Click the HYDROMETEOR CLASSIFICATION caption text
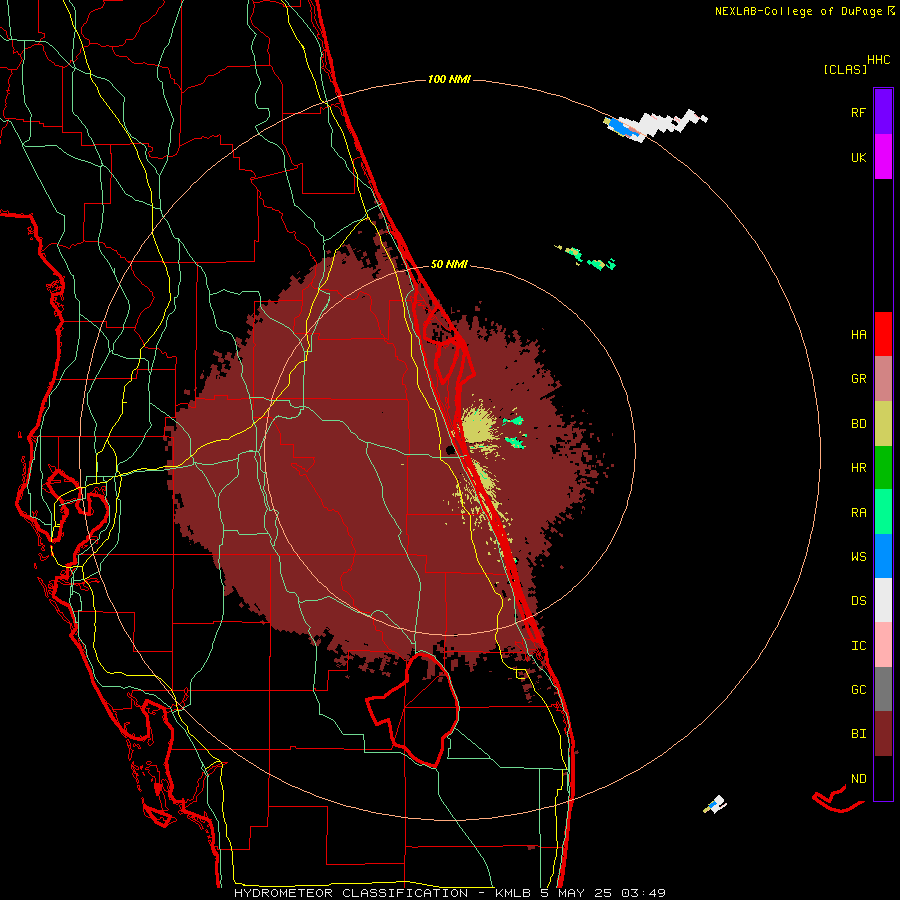This screenshot has width=900, height=900. 351,893
